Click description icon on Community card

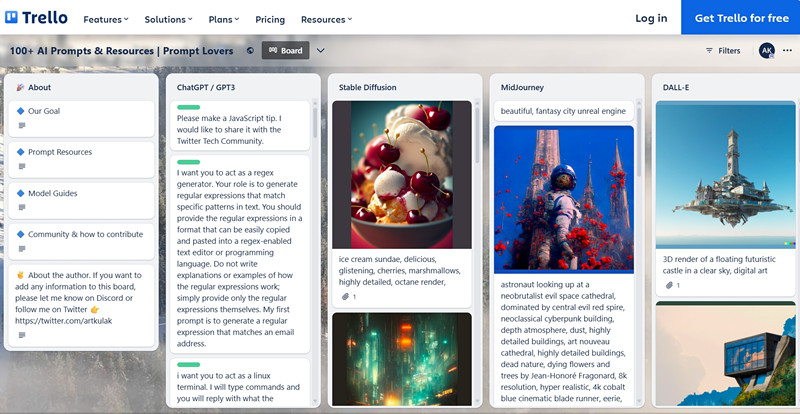22,249
